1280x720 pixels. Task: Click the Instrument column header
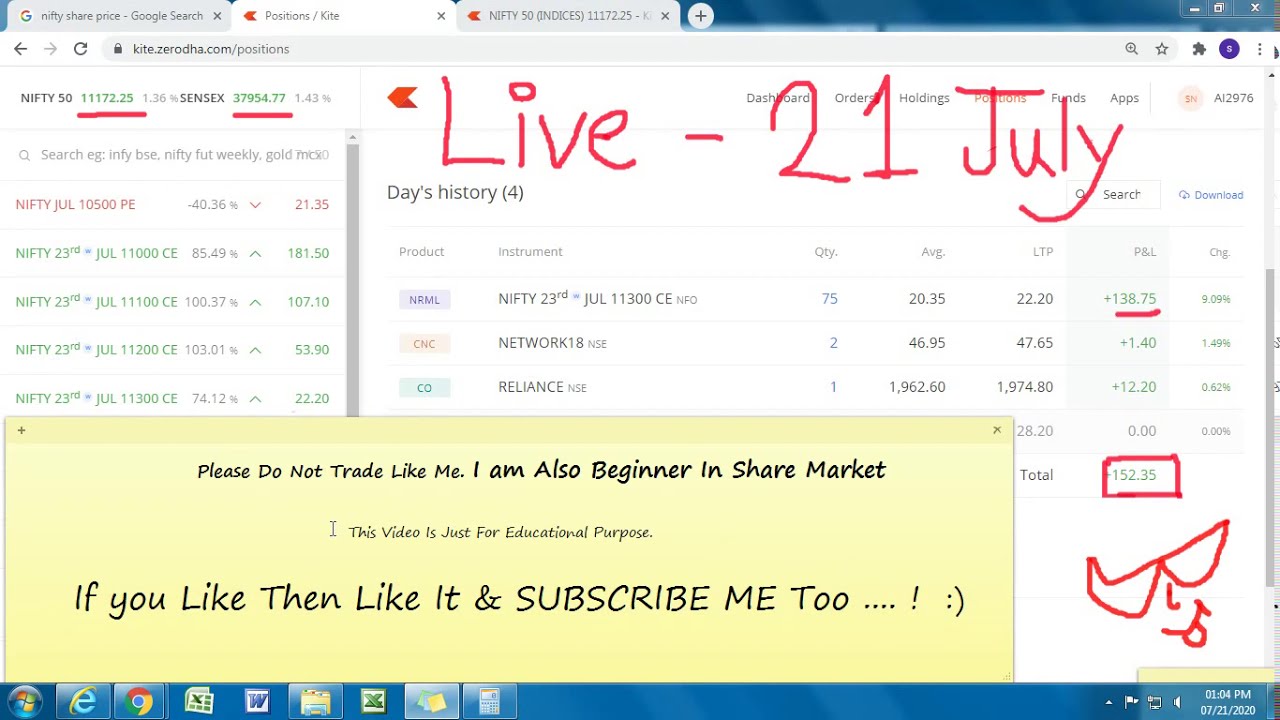(x=530, y=252)
